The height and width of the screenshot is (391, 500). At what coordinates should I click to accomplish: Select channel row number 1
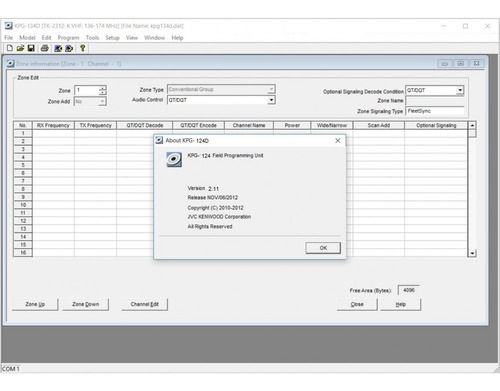click(23, 133)
